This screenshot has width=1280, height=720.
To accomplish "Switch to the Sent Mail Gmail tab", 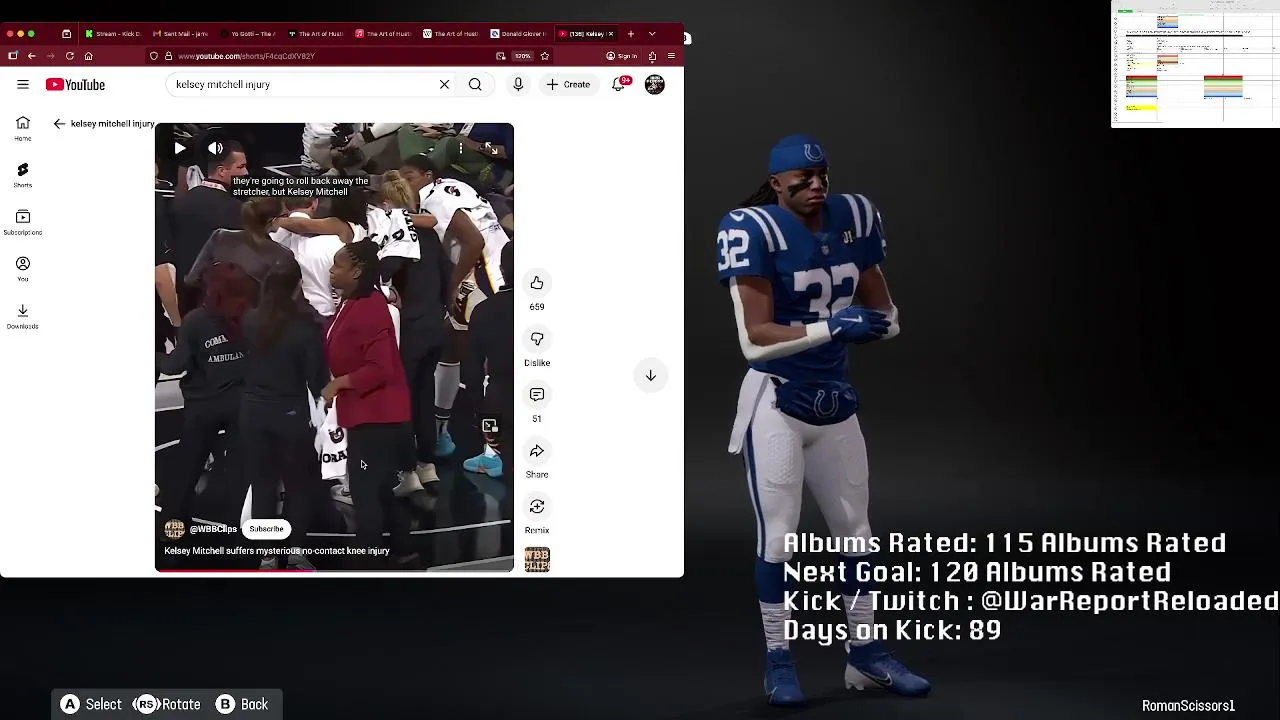I will click(x=182, y=34).
